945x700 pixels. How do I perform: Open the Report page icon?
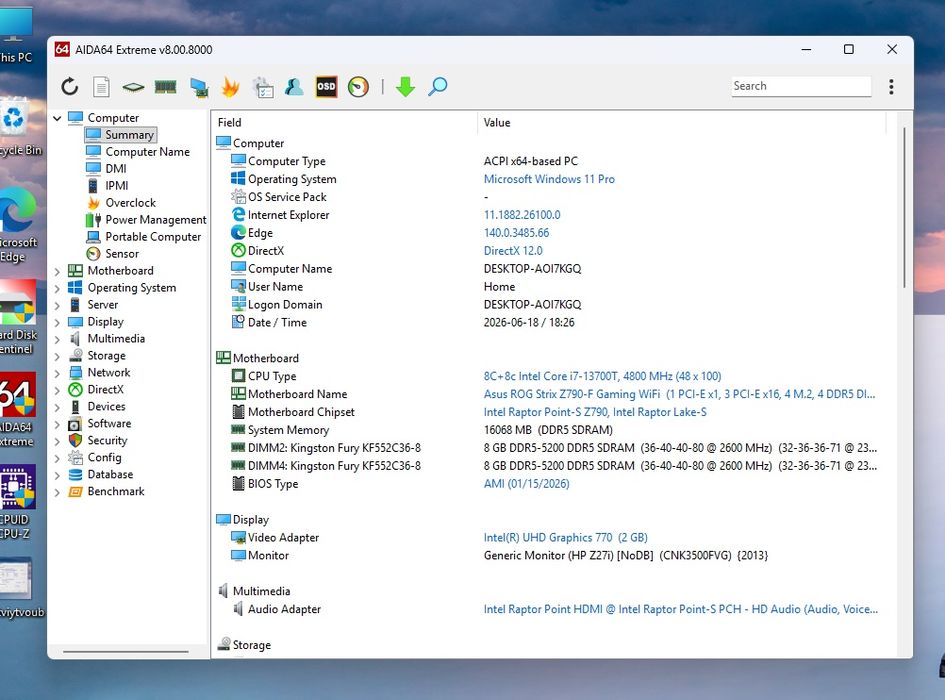(x=101, y=87)
